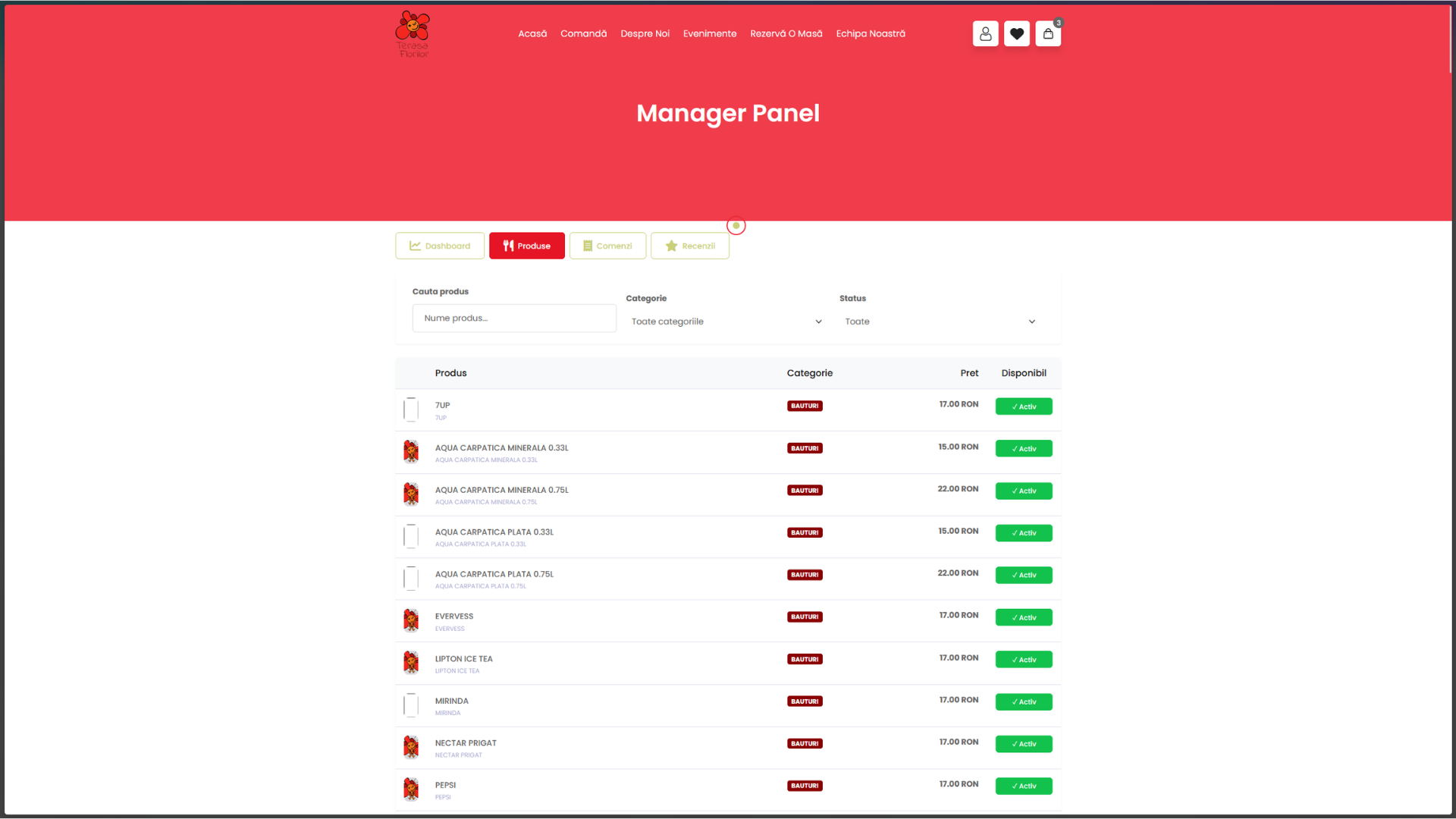Open the Status dropdown 'Toate'
This screenshot has width=1456, height=819.
point(940,322)
